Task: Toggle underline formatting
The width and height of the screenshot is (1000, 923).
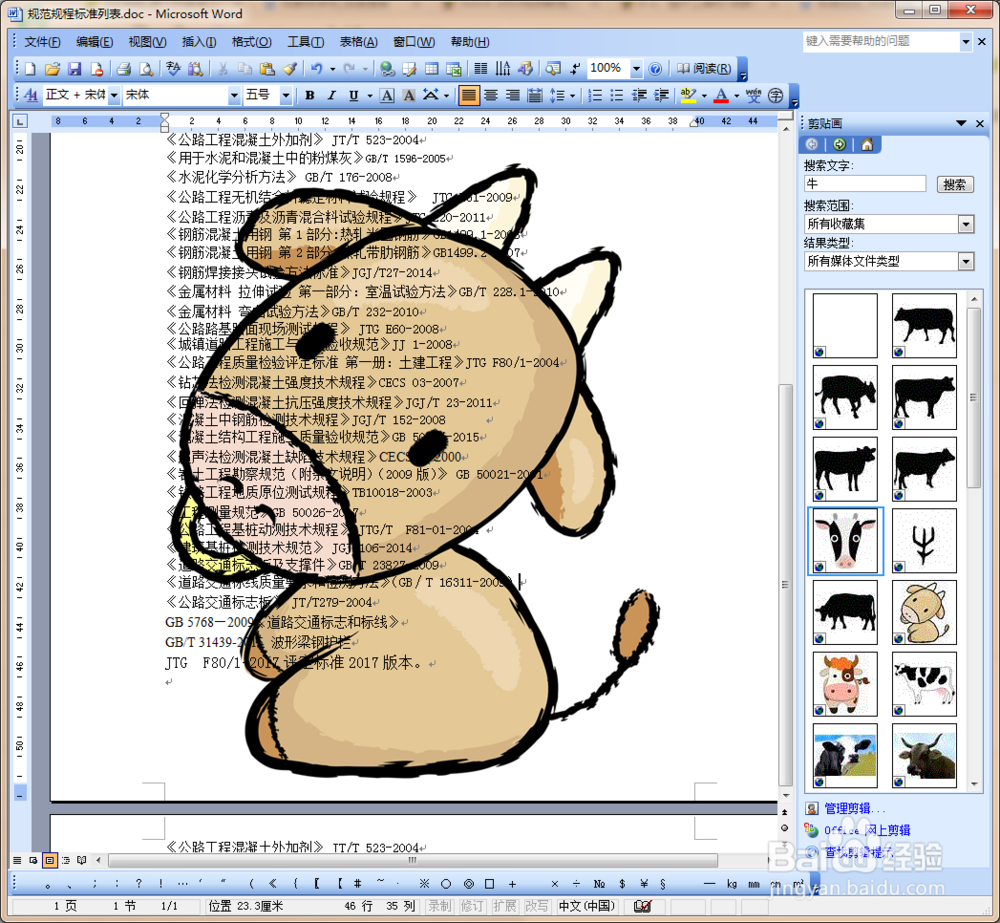Action: (353, 96)
